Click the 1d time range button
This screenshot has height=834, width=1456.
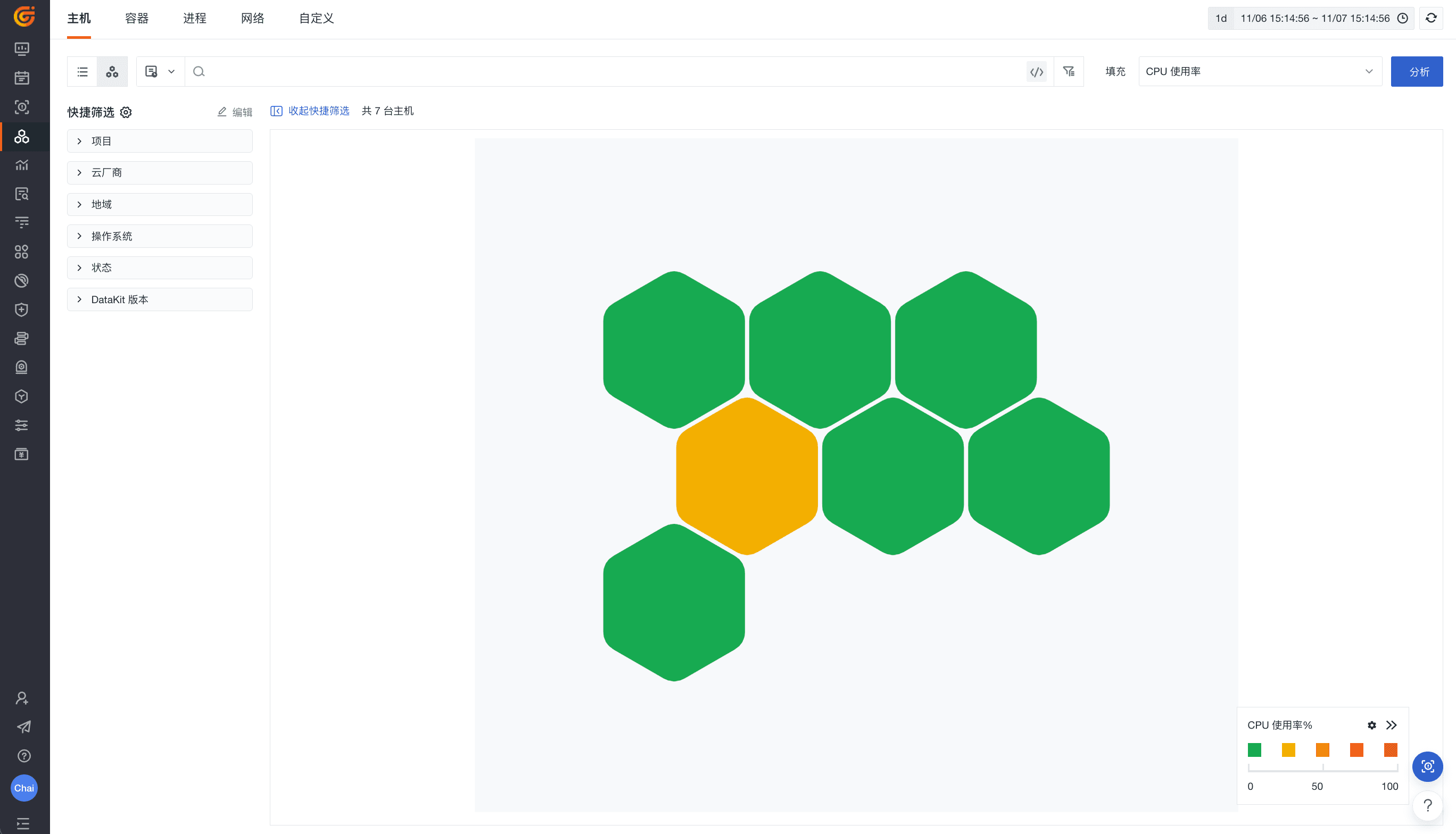(1221, 18)
